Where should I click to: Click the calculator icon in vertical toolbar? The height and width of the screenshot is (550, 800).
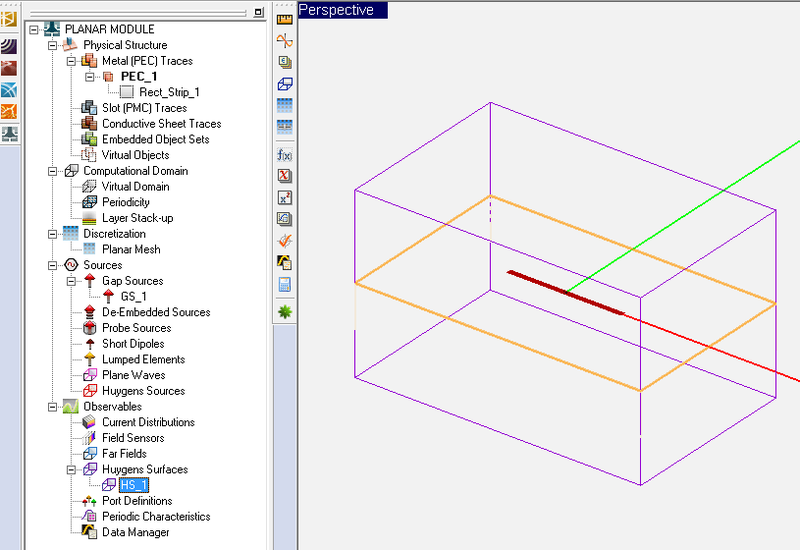pyautogui.click(x=284, y=285)
